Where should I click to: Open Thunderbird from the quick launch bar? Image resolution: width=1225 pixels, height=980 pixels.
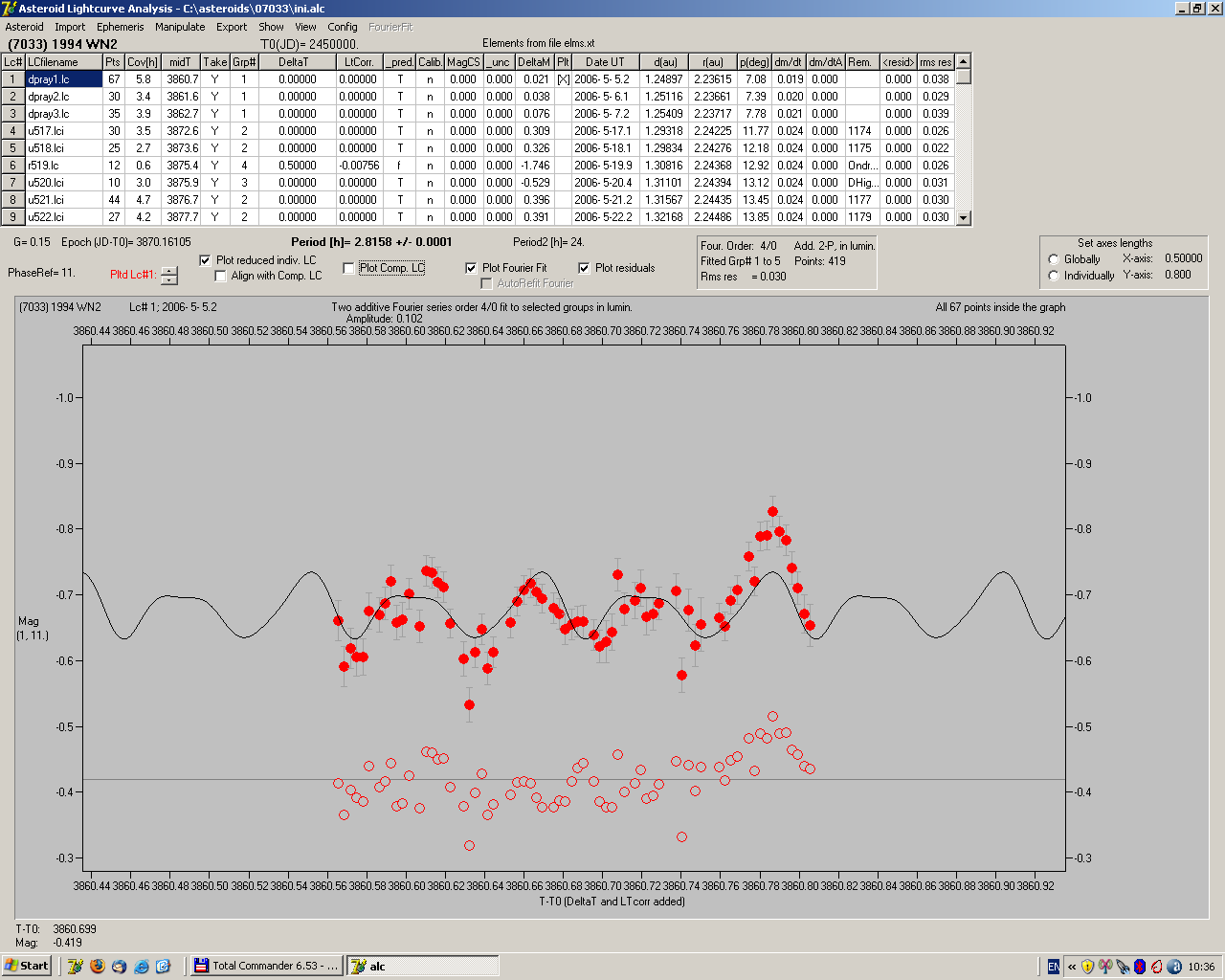tap(119, 966)
